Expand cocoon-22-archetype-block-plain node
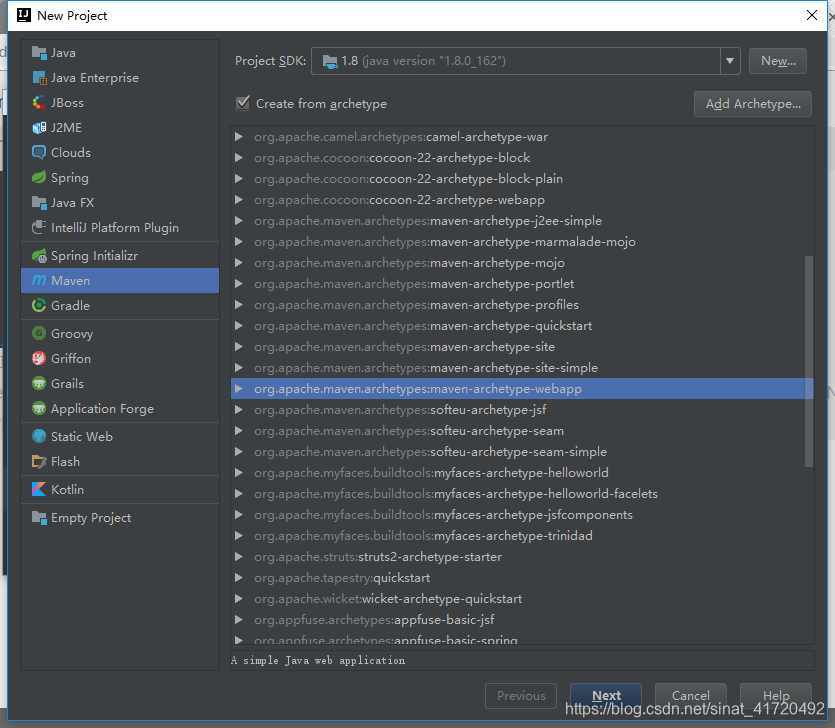This screenshot has height=728, width=835. click(239, 179)
